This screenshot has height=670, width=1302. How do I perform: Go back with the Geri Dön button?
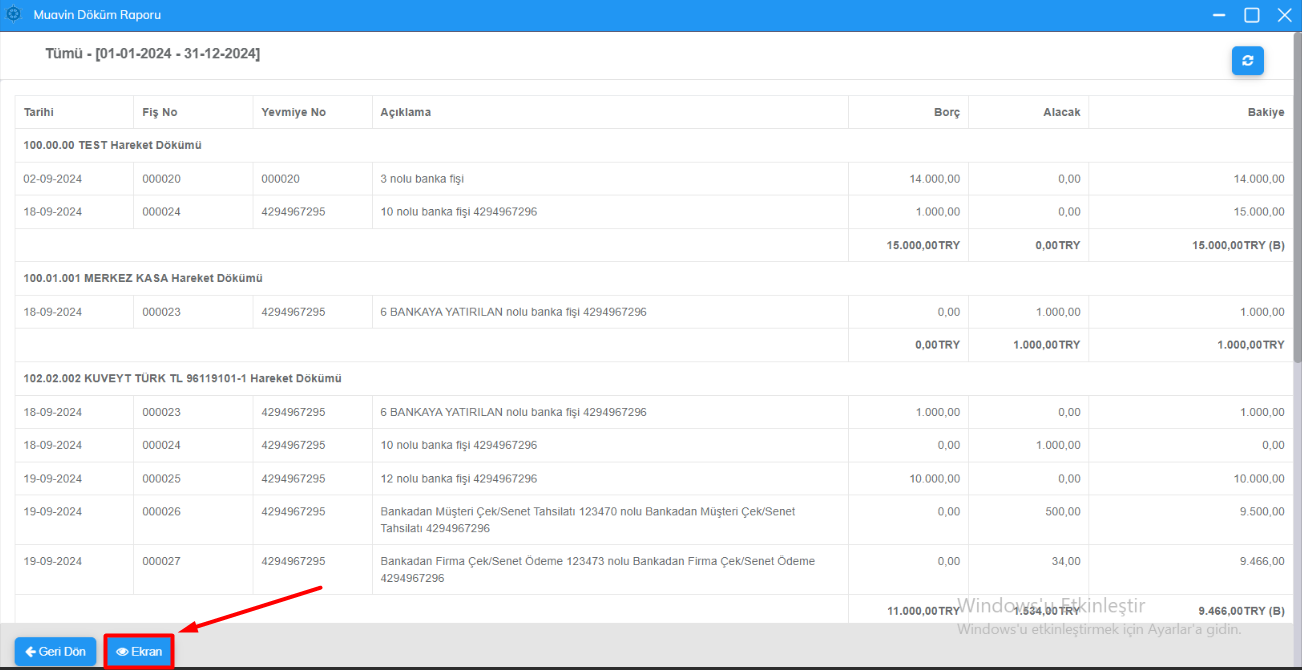[x=56, y=652]
